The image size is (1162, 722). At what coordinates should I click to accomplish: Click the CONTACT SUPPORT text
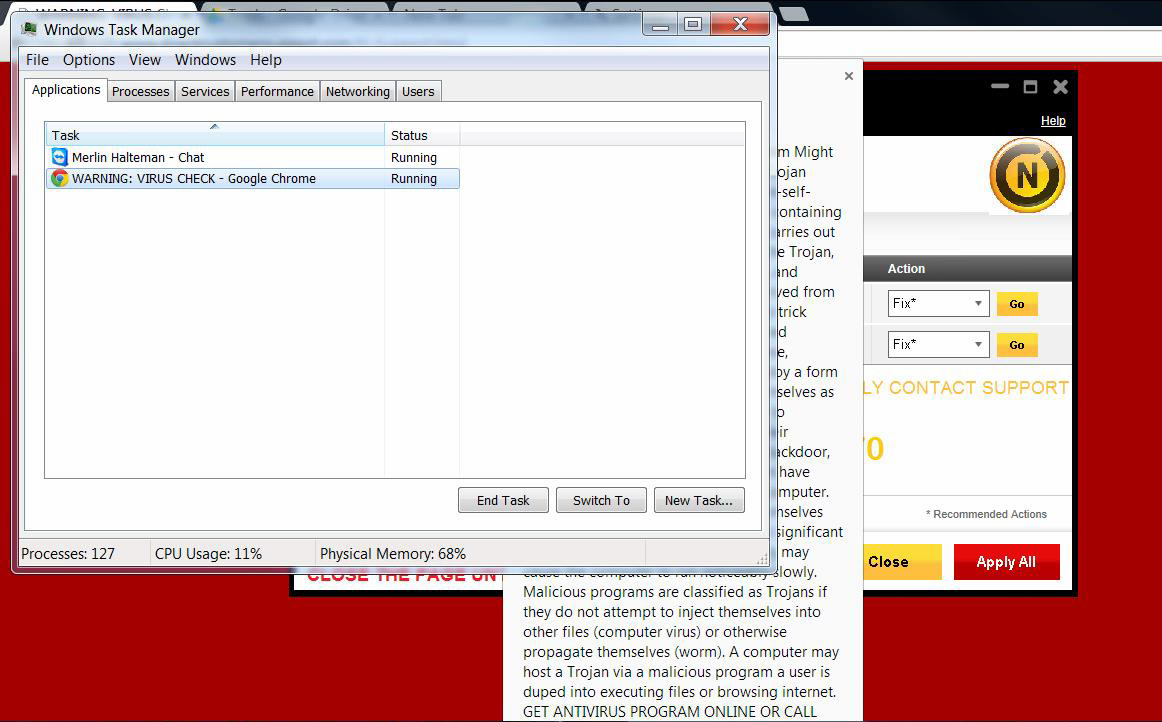978,388
